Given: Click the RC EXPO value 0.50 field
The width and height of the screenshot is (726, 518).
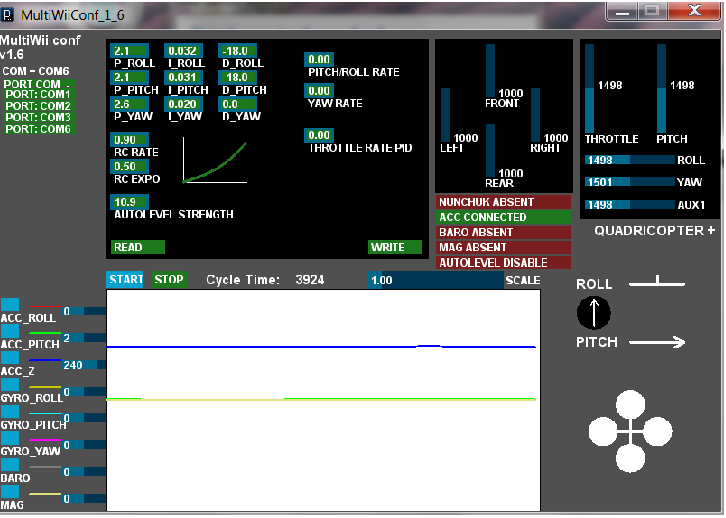Looking at the screenshot, I should click(130, 166).
